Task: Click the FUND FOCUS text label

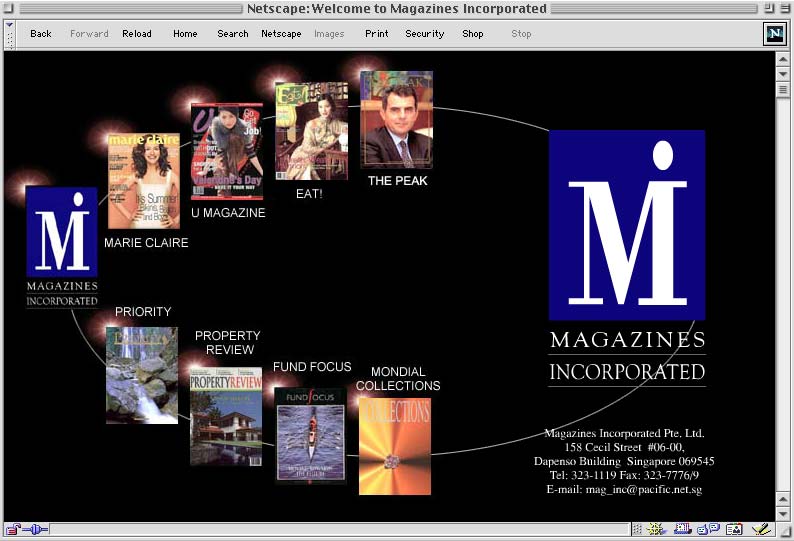Action: pos(312,367)
